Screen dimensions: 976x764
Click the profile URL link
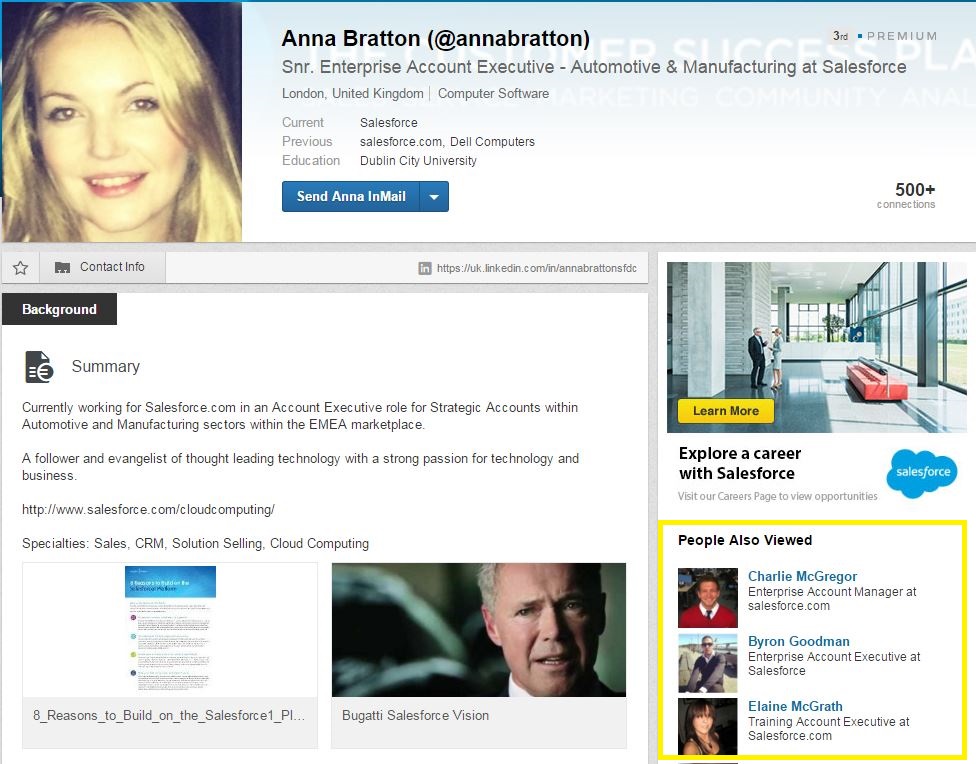point(537,268)
